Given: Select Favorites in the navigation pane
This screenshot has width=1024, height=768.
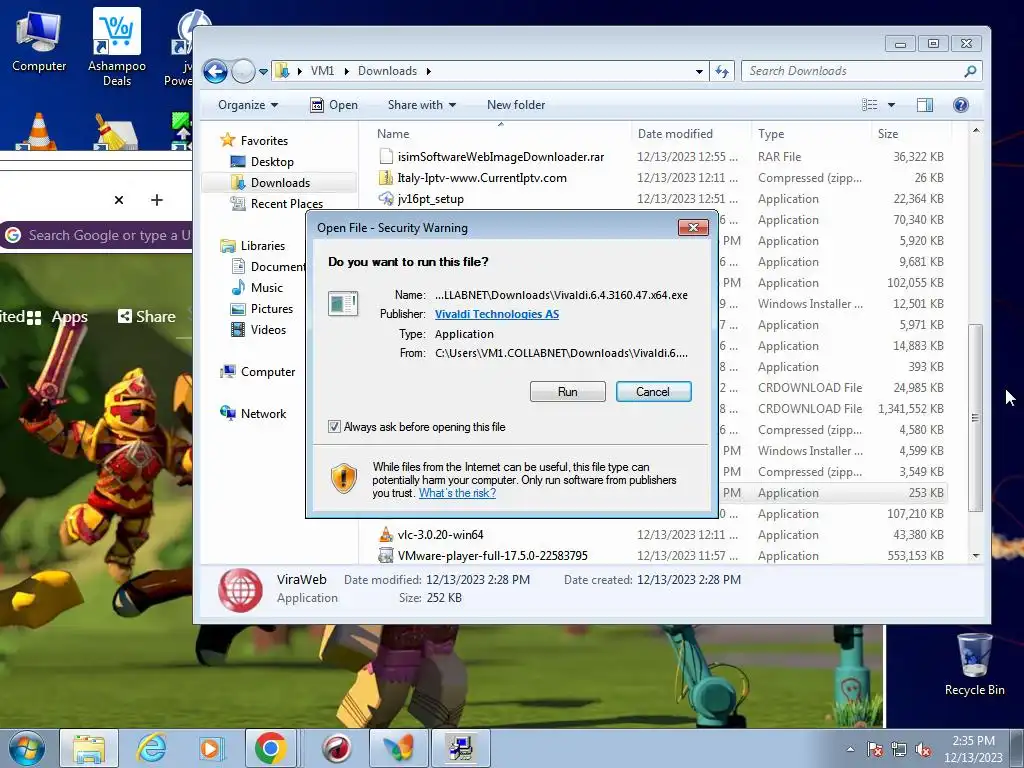Looking at the screenshot, I should [x=264, y=140].
